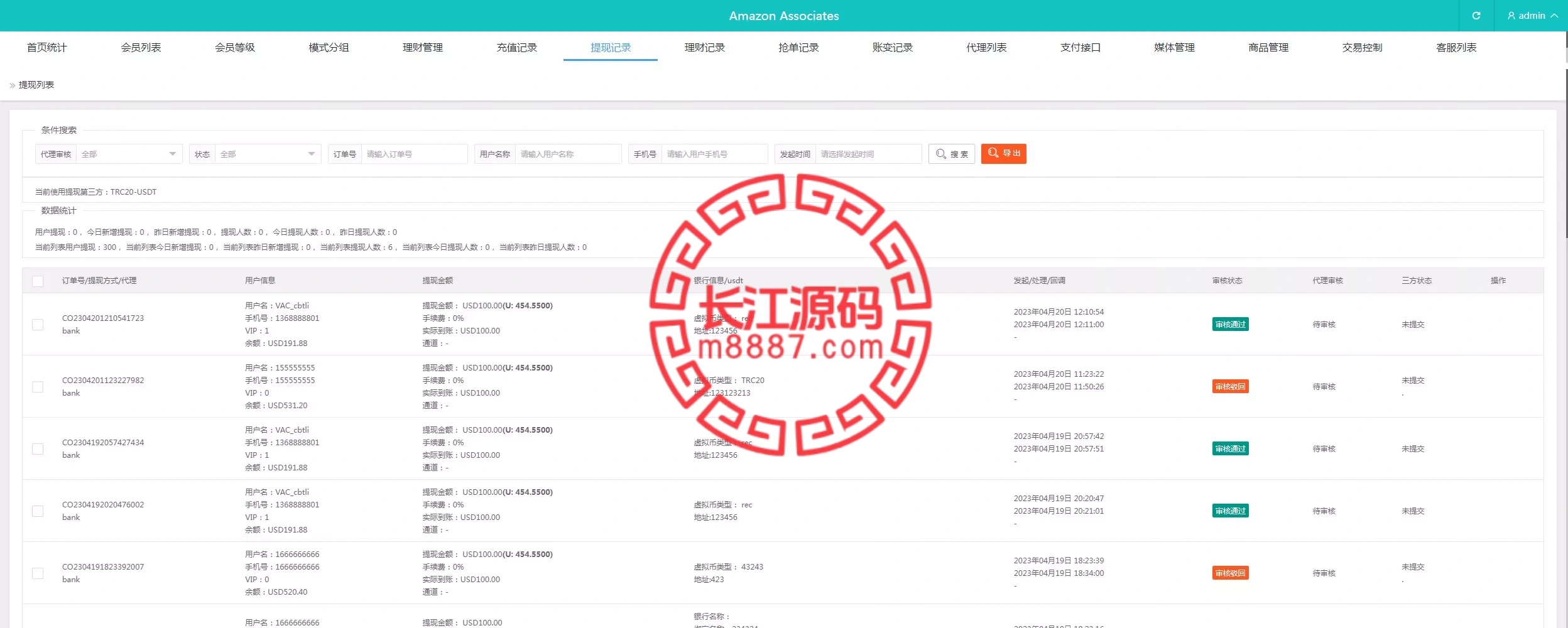The image size is (1568, 628).
Task: Open the 交易控制 tab
Action: (1362, 48)
